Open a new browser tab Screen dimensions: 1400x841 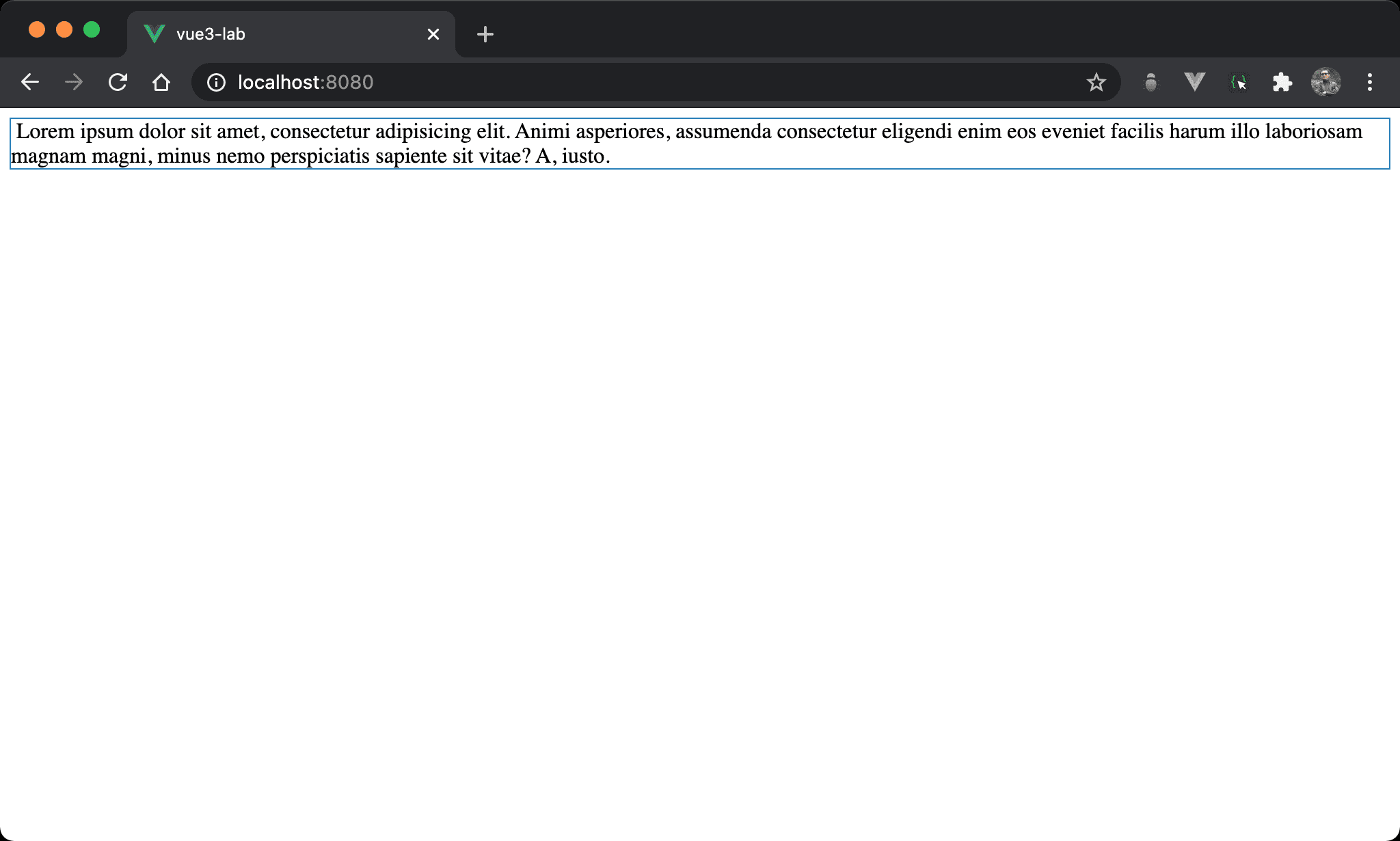tap(485, 34)
